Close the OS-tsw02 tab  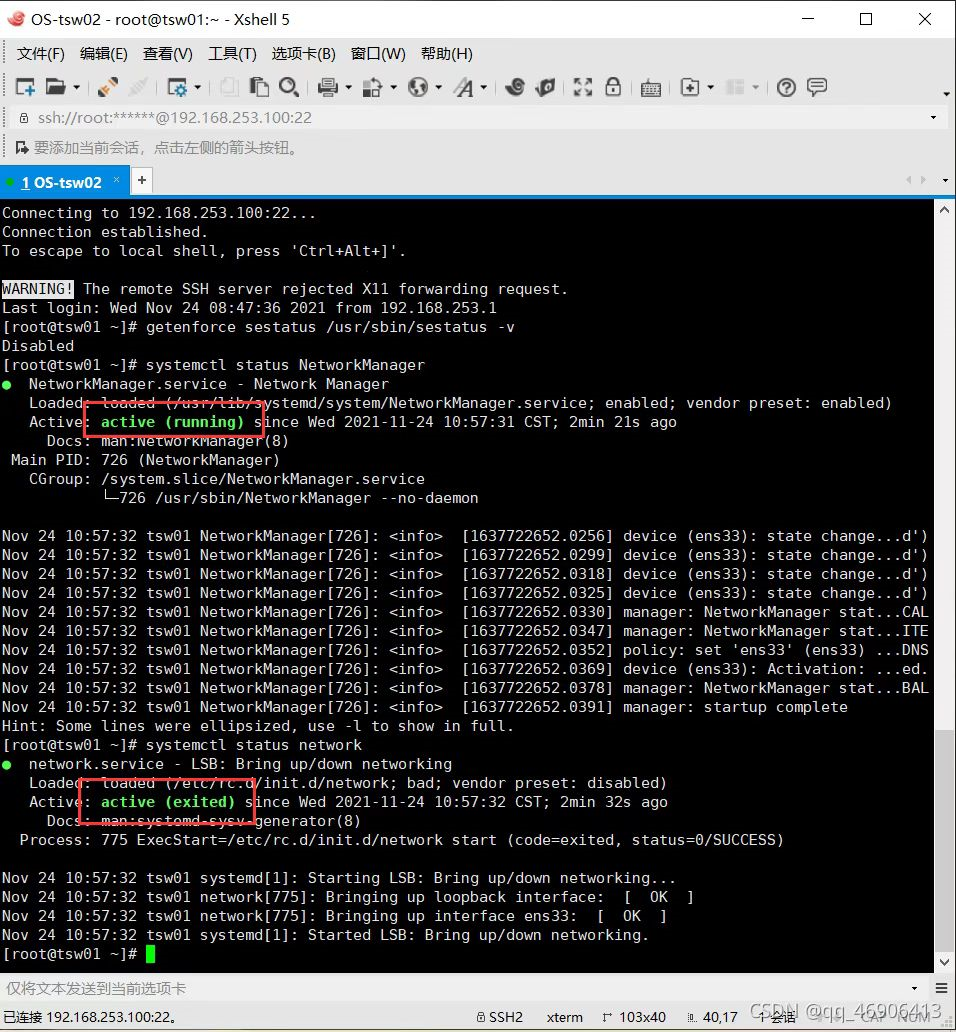[x=116, y=180]
